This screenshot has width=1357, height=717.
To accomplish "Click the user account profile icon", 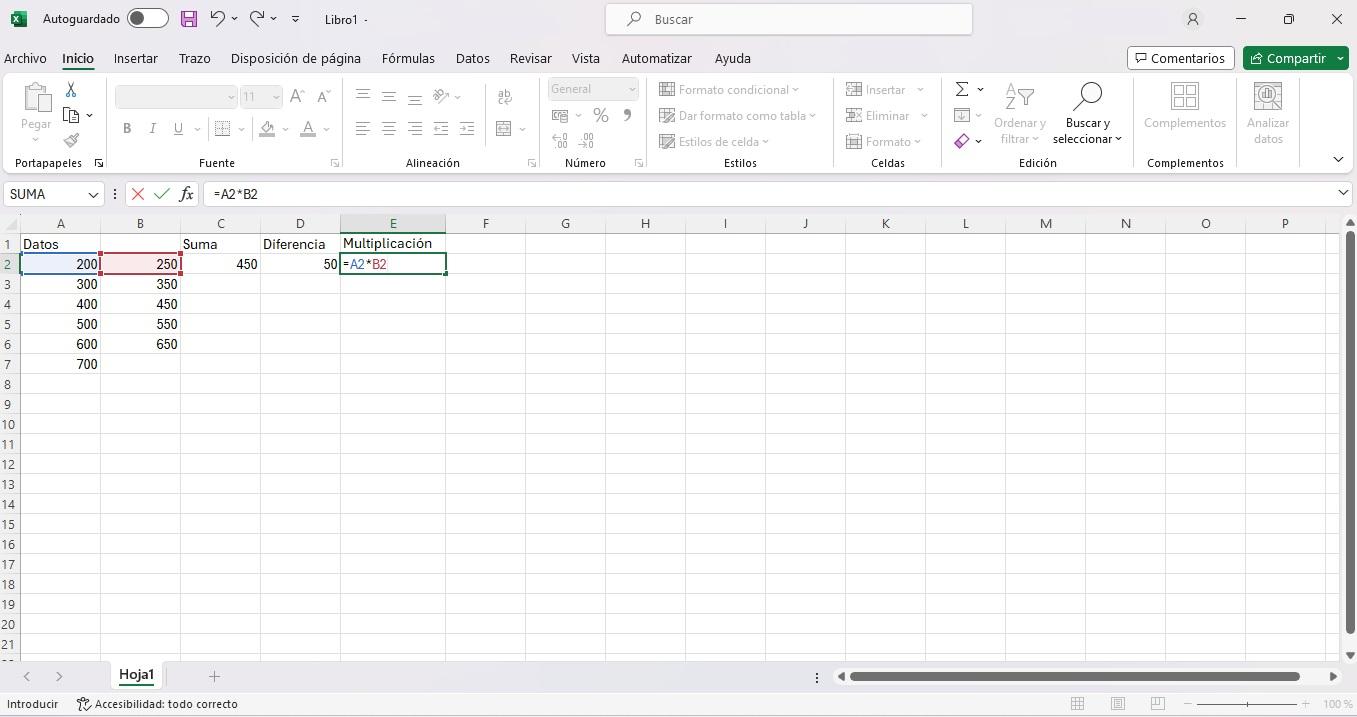I will click(x=1192, y=19).
